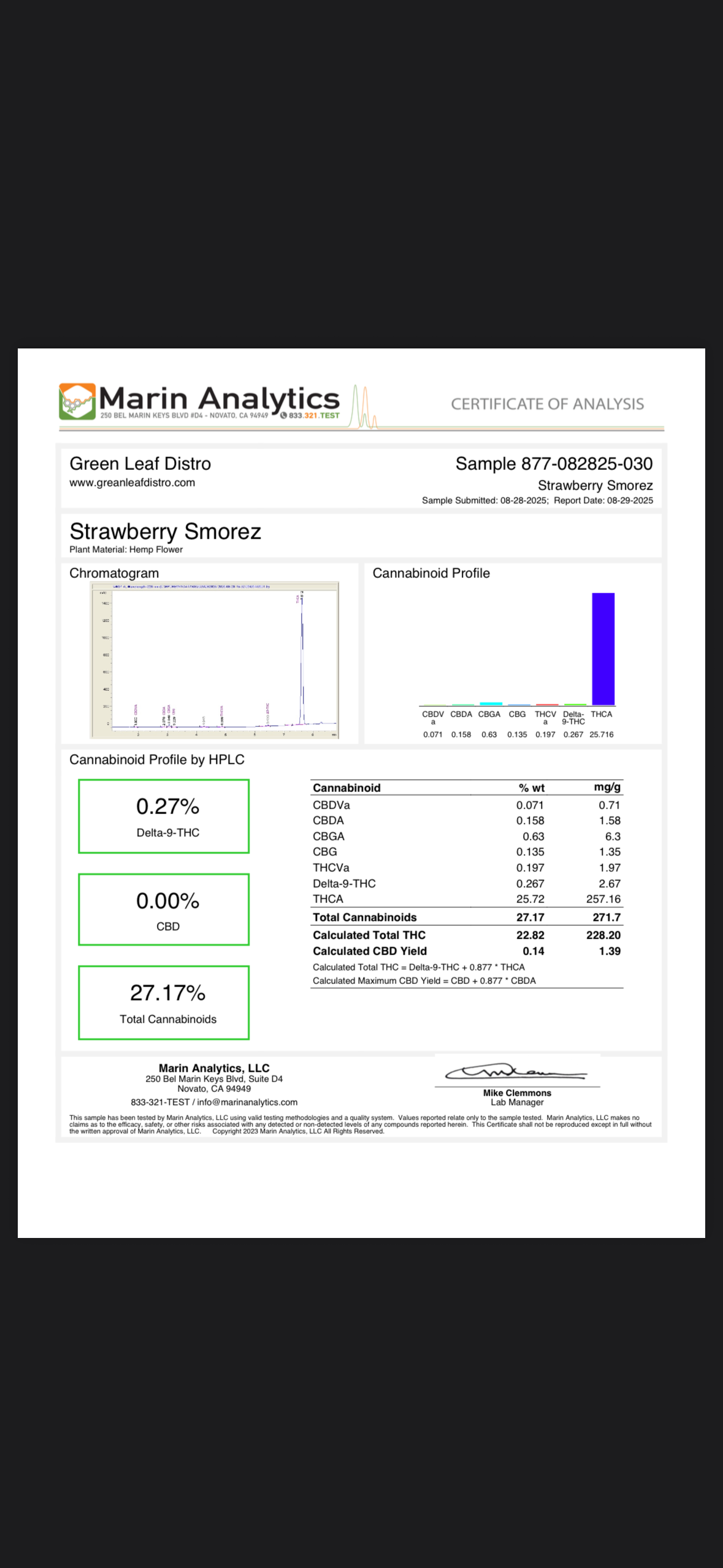This screenshot has width=723, height=1568.
Task: Click the chromatogram graph thumbnail
Action: coord(214,660)
